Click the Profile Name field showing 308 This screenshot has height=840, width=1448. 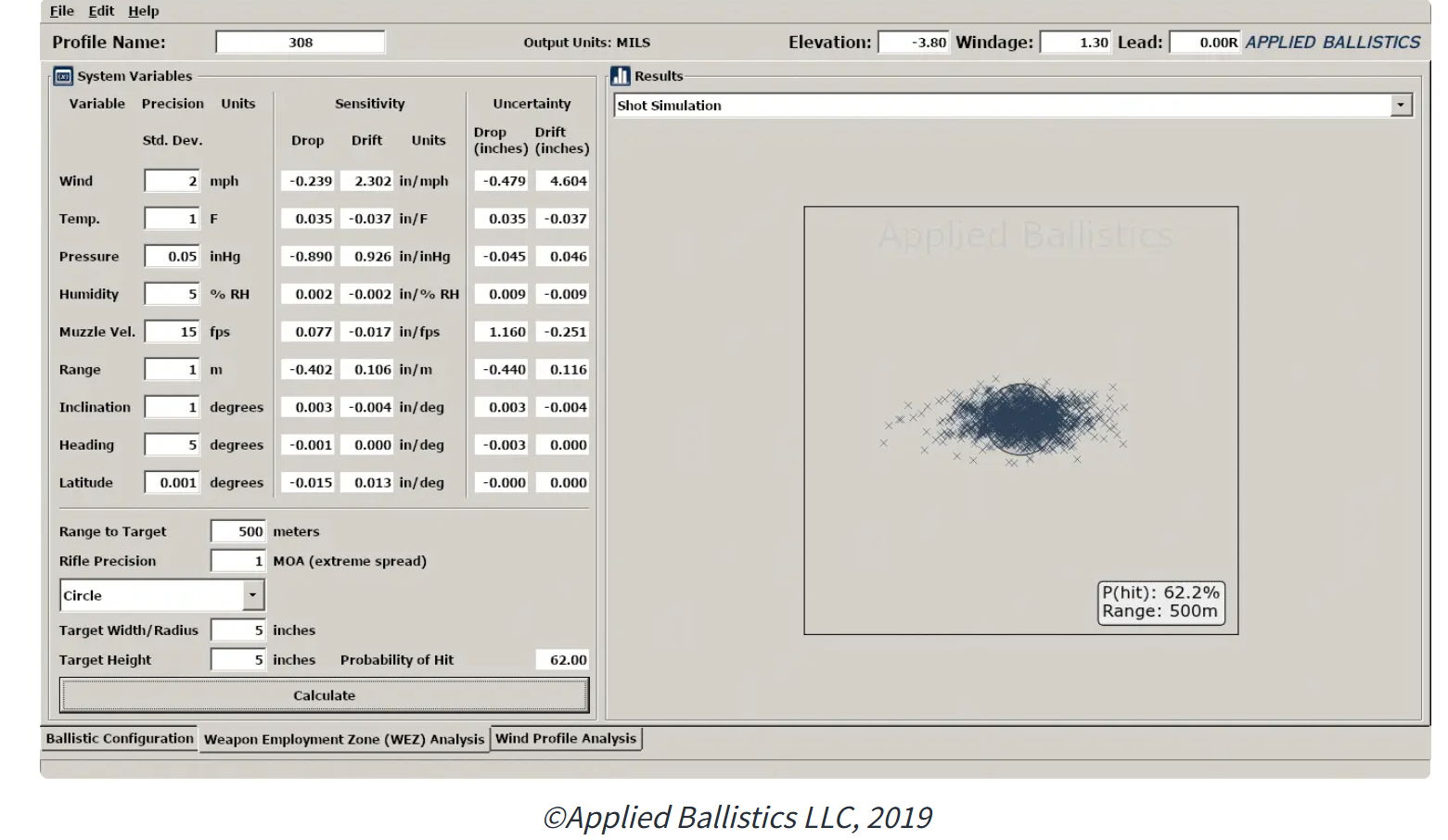tap(301, 43)
